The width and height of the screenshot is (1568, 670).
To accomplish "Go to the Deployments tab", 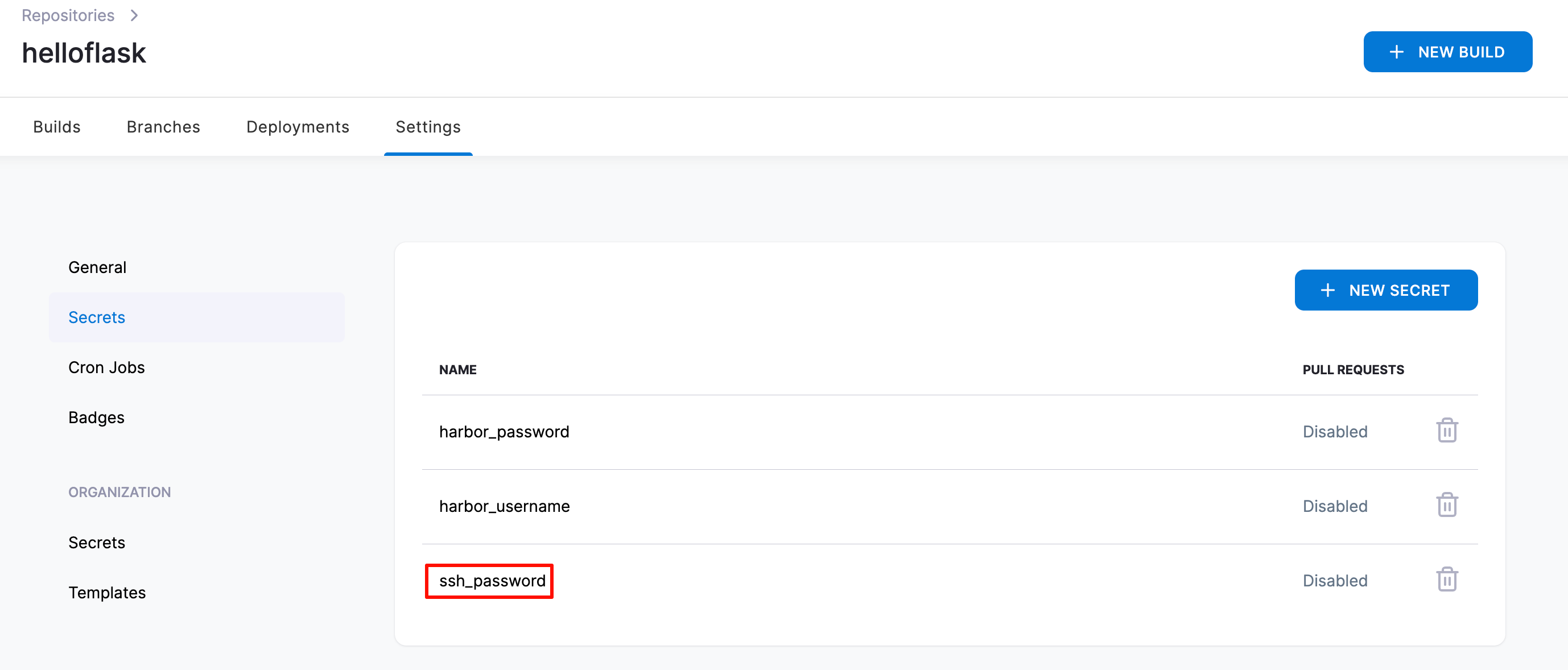I will click(x=298, y=127).
